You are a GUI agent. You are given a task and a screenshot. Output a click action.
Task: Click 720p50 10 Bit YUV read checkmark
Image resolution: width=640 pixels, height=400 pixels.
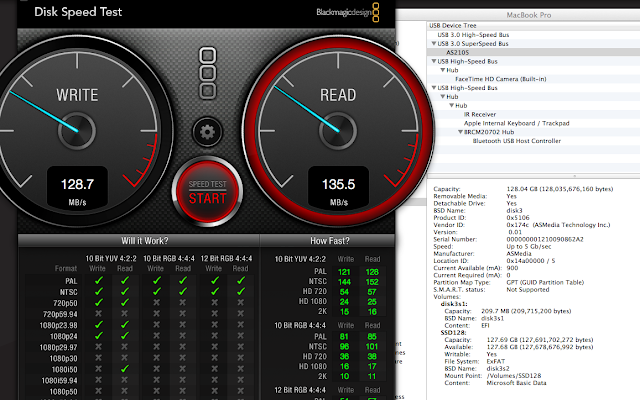[x=124, y=302]
